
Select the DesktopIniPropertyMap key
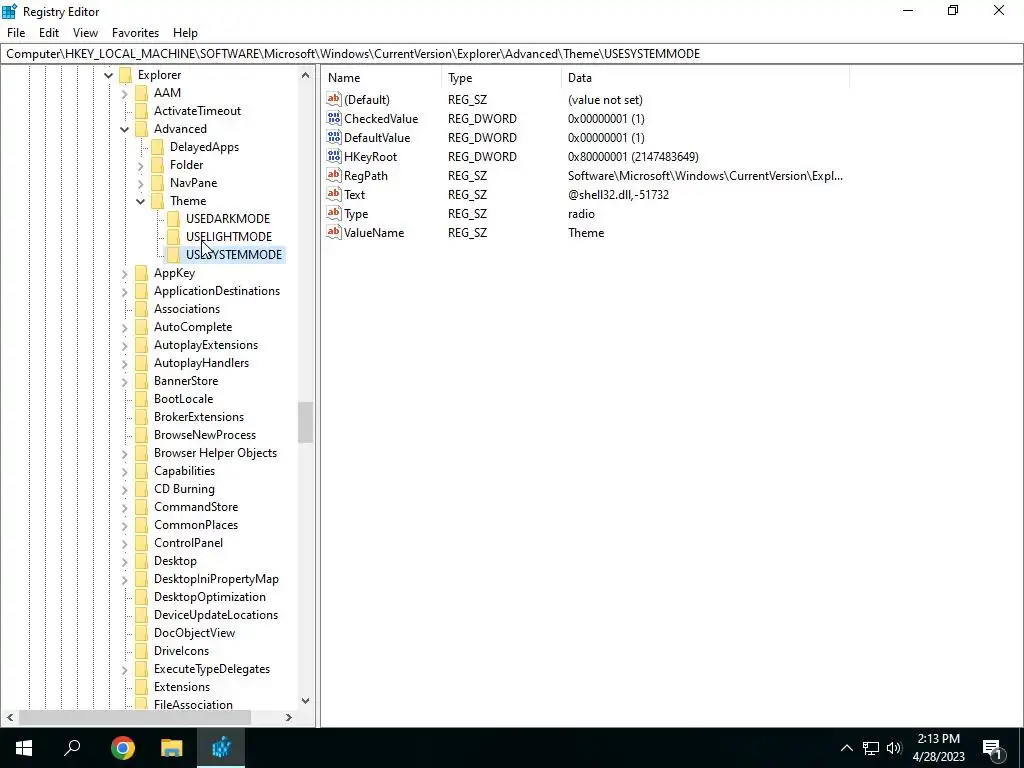pyautogui.click(x=216, y=579)
